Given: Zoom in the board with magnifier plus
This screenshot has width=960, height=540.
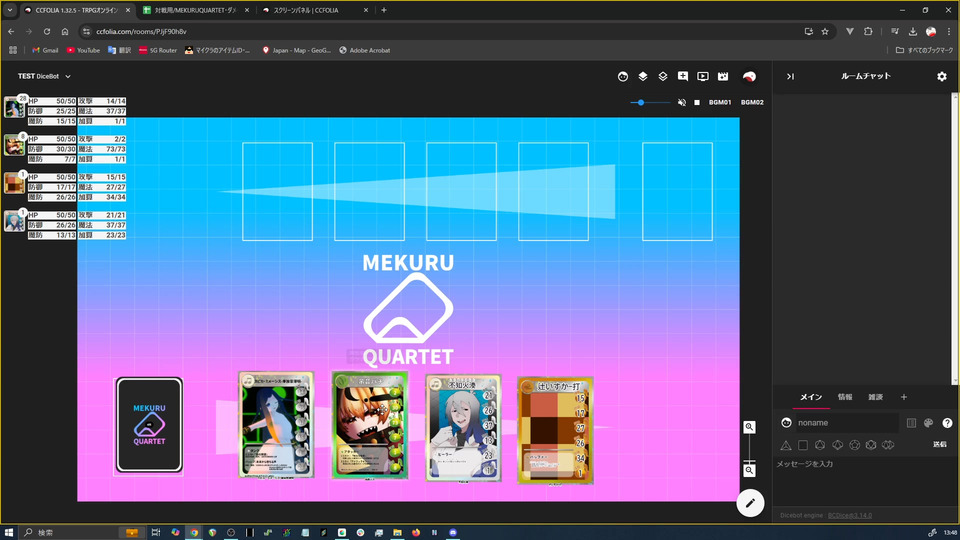Looking at the screenshot, I should [x=749, y=427].
